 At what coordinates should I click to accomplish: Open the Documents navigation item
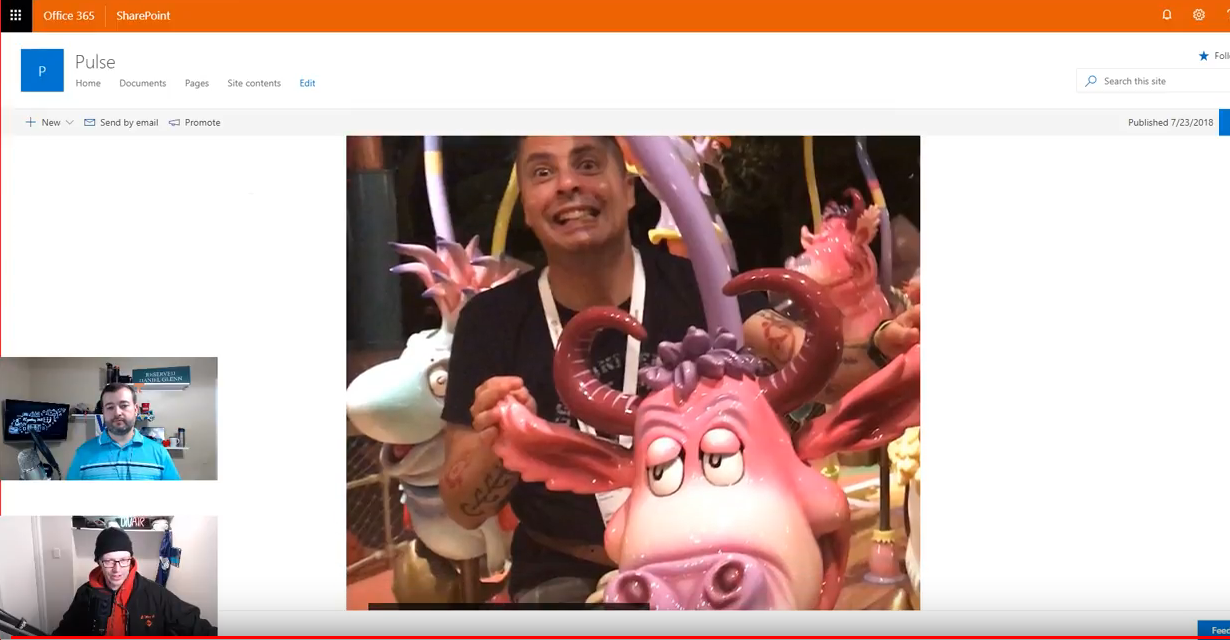[x=143, y=83]
